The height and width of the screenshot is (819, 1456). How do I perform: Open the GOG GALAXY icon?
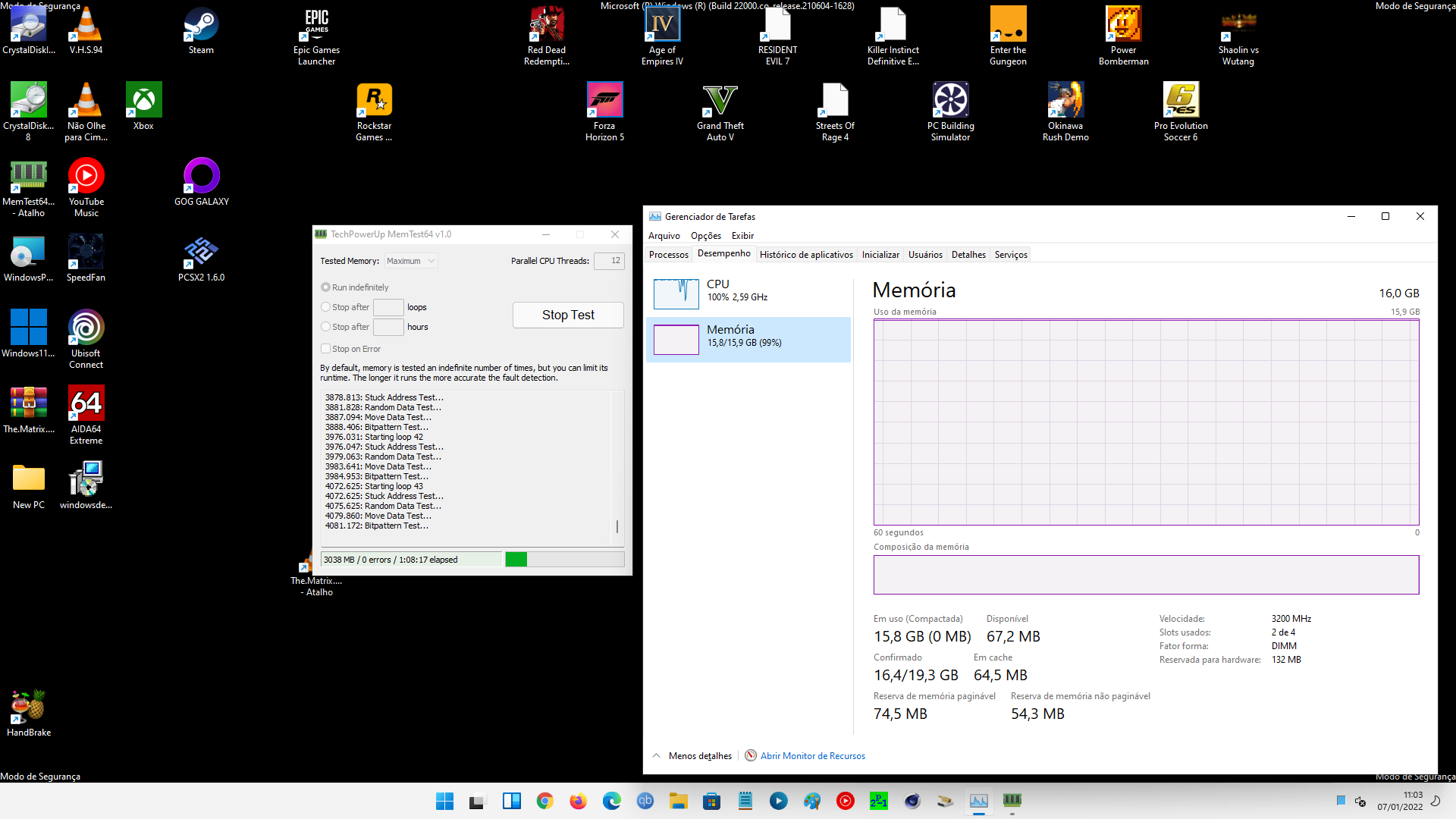pos(201,182)
